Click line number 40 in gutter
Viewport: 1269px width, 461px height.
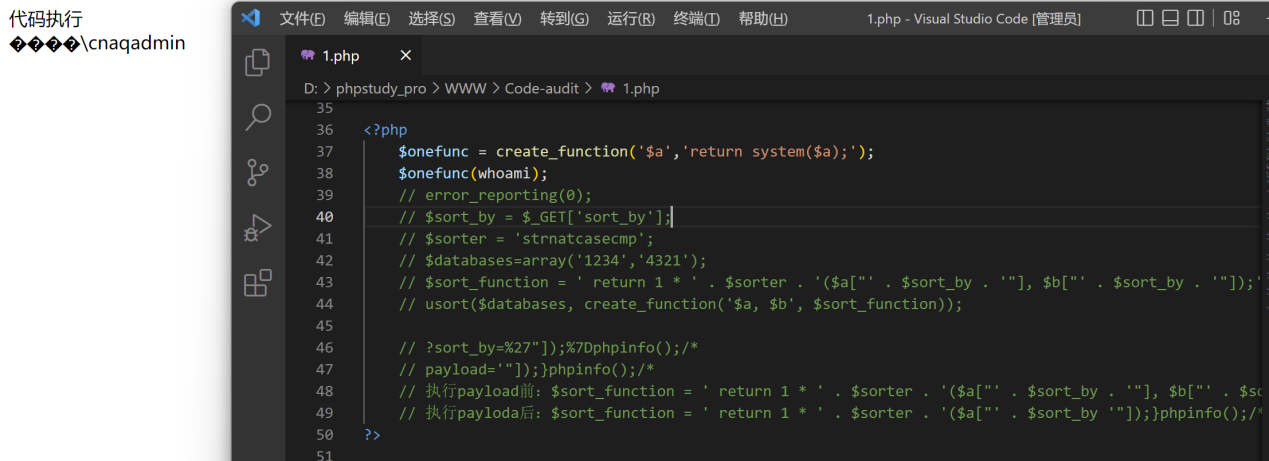coord(324,217)
